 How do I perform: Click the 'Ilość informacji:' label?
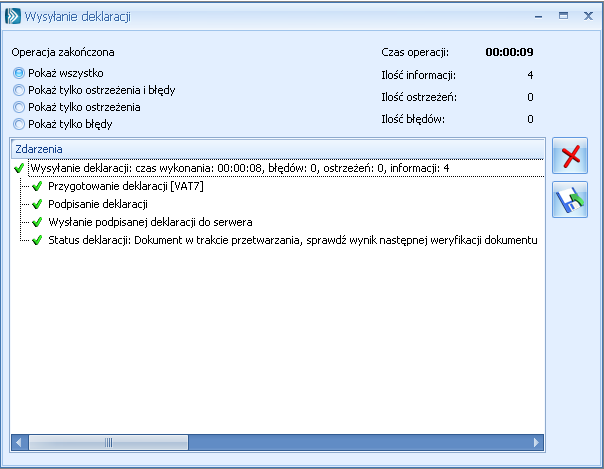pyautogui.click(x=419, y=75)
